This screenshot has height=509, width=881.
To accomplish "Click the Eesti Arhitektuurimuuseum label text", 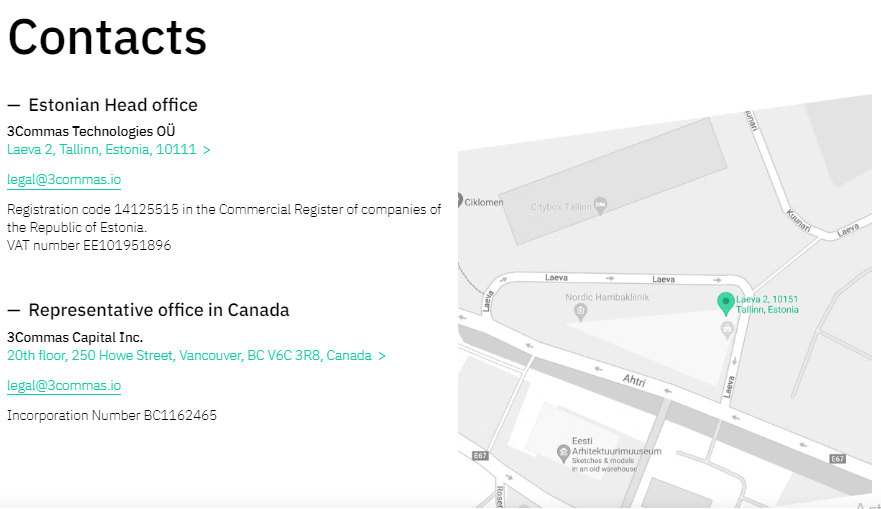I will tap(616, 446).
